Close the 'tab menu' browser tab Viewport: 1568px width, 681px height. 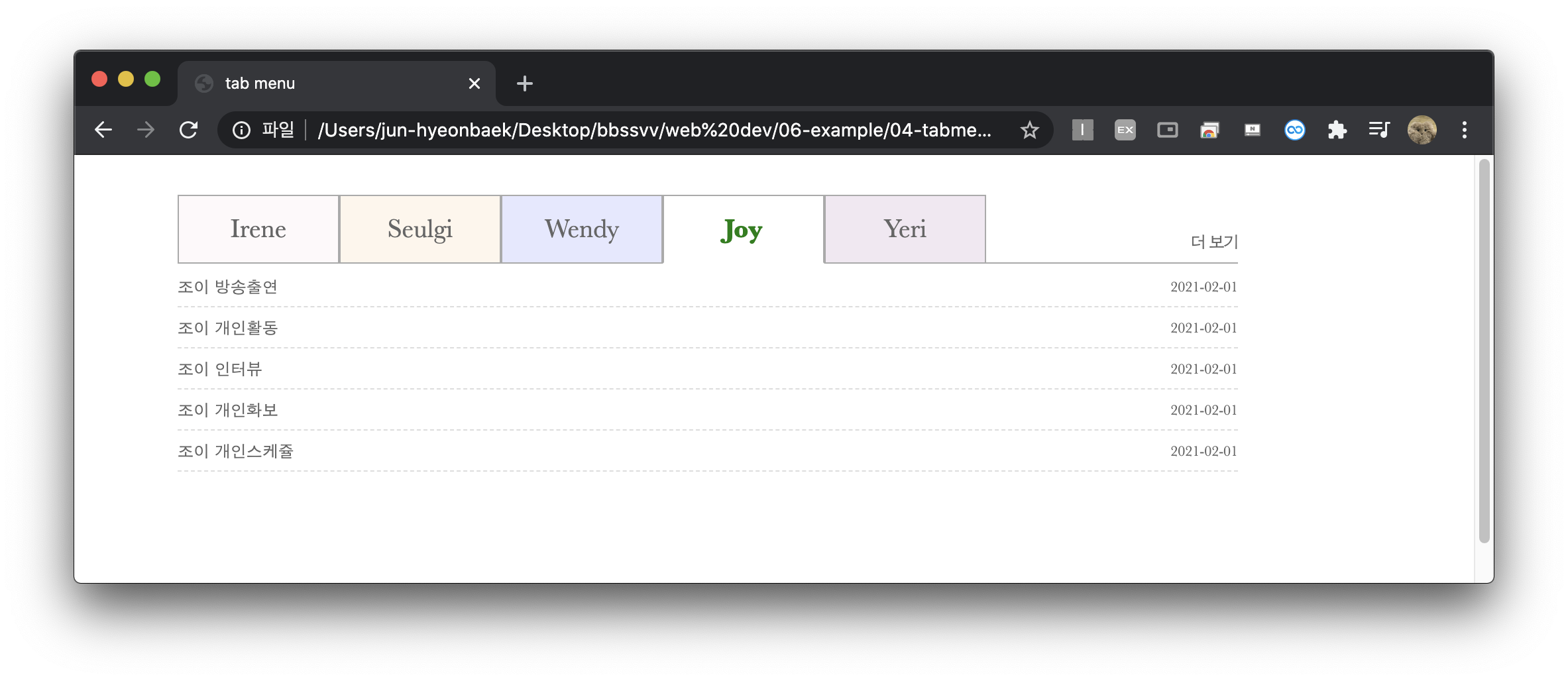click(x=474, y=83)
